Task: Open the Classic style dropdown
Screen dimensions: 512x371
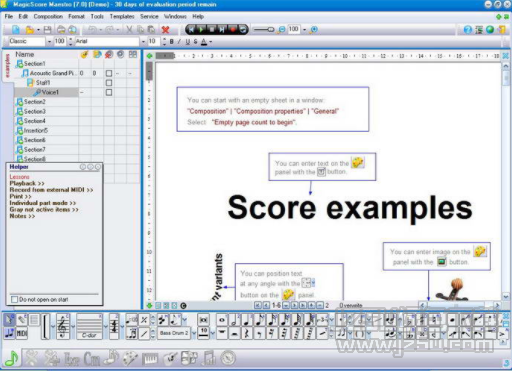Action: pyautogui.click(x=49, y=41)
